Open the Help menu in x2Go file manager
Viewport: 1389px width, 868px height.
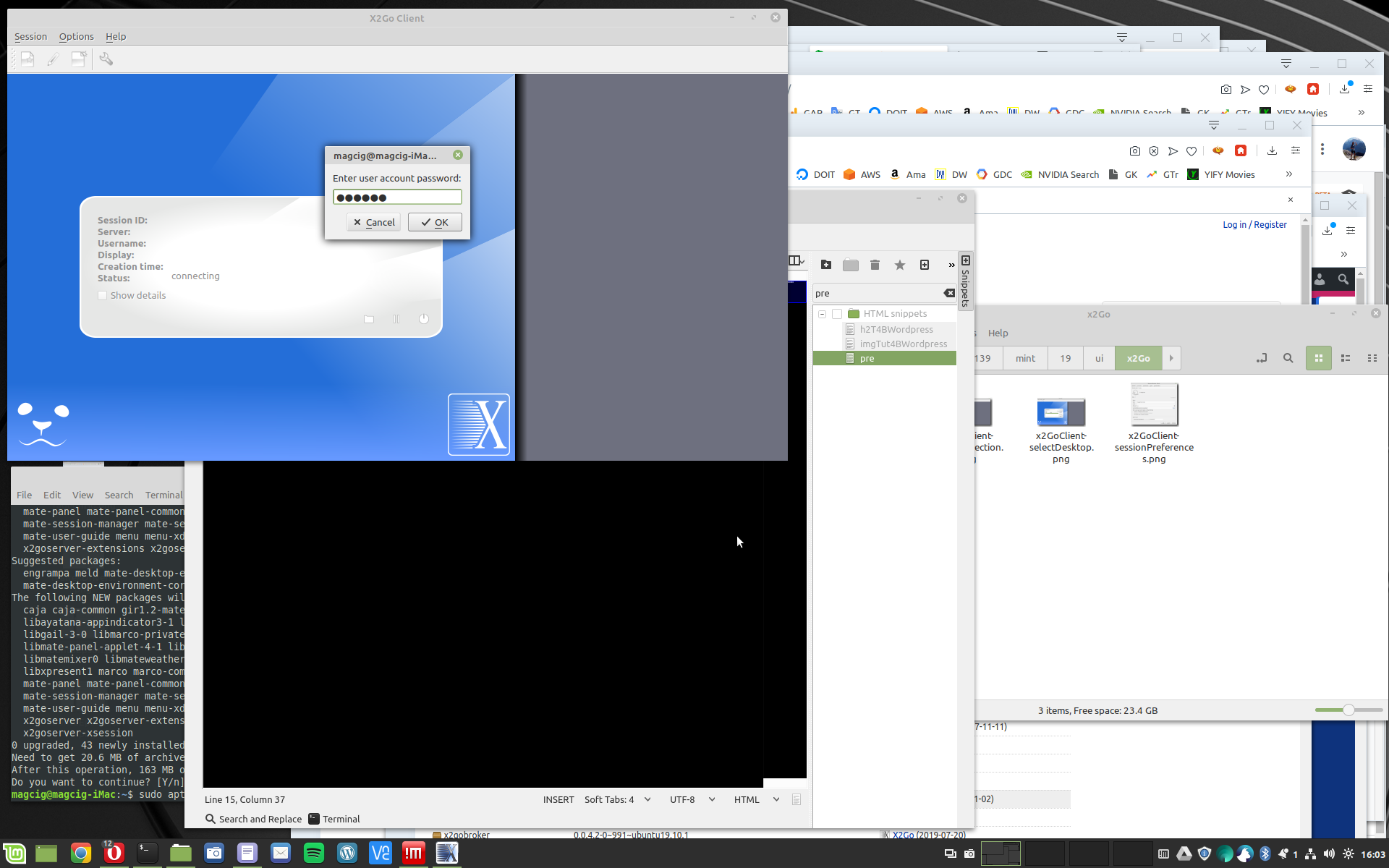998,333
